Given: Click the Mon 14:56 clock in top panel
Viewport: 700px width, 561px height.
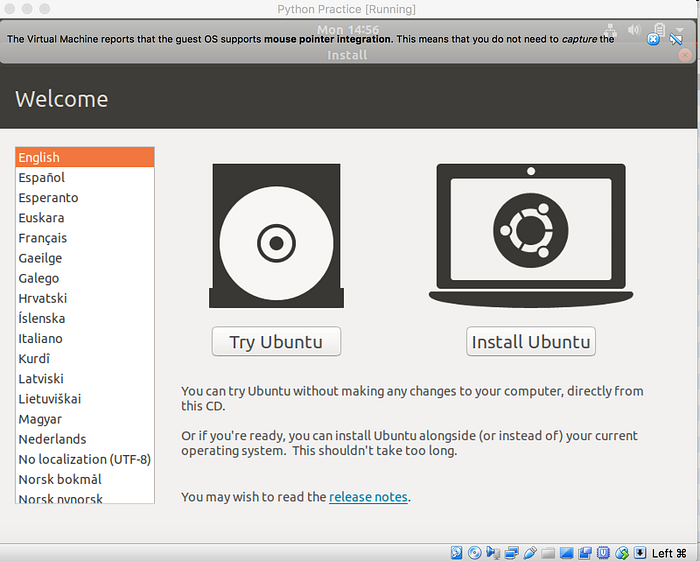Looking at the screenshot, I should coord(348,29).
